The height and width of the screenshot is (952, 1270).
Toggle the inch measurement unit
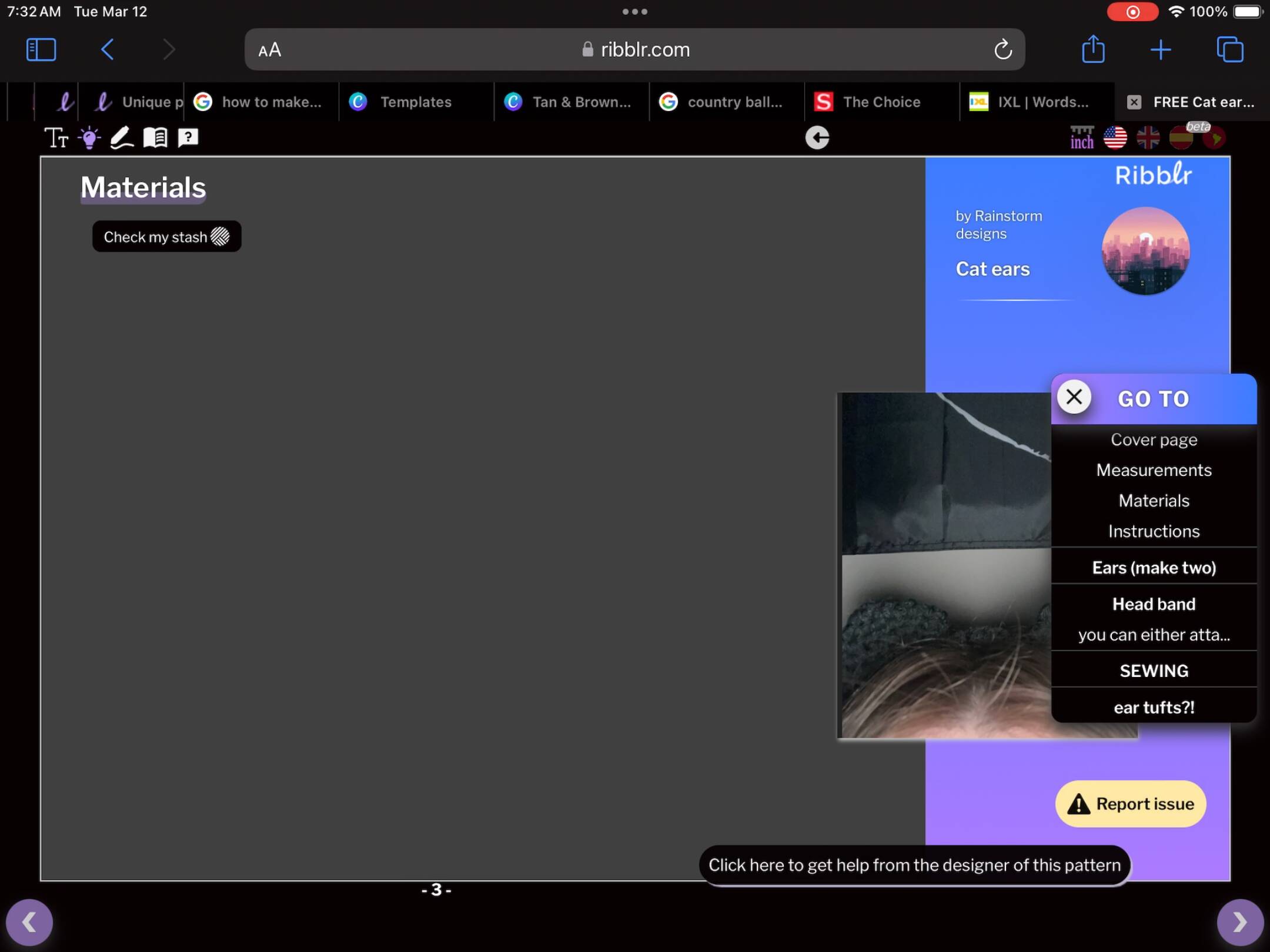point(1081,139)
